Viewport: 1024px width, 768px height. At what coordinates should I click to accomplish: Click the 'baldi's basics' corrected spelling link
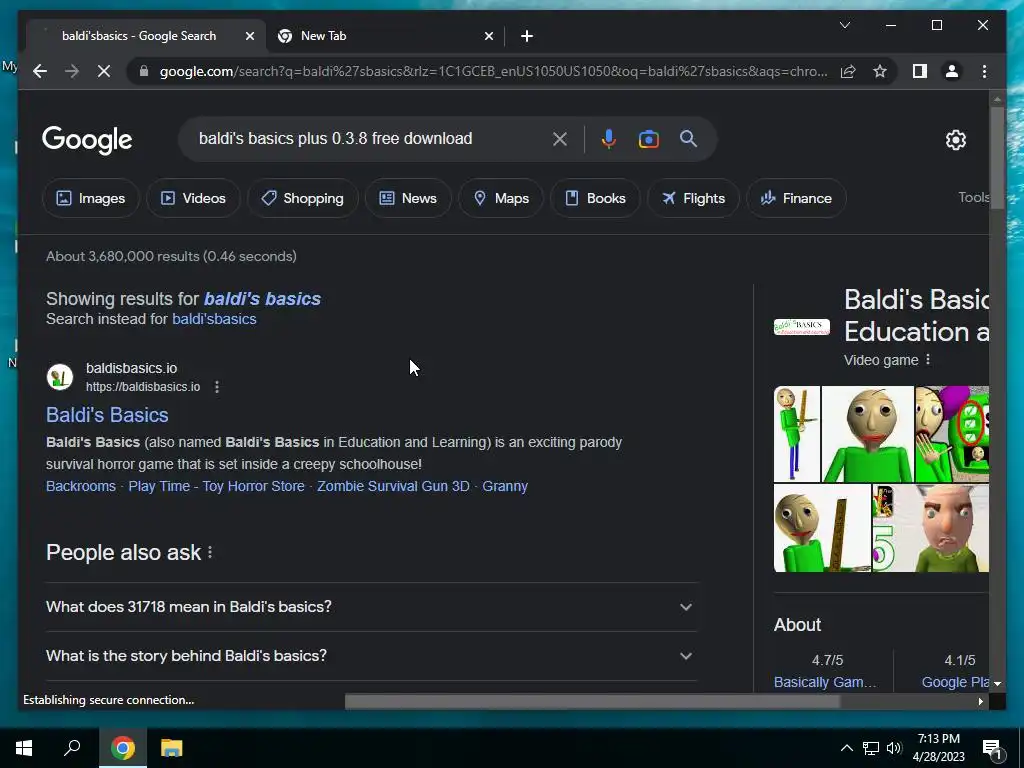[263, 298]
